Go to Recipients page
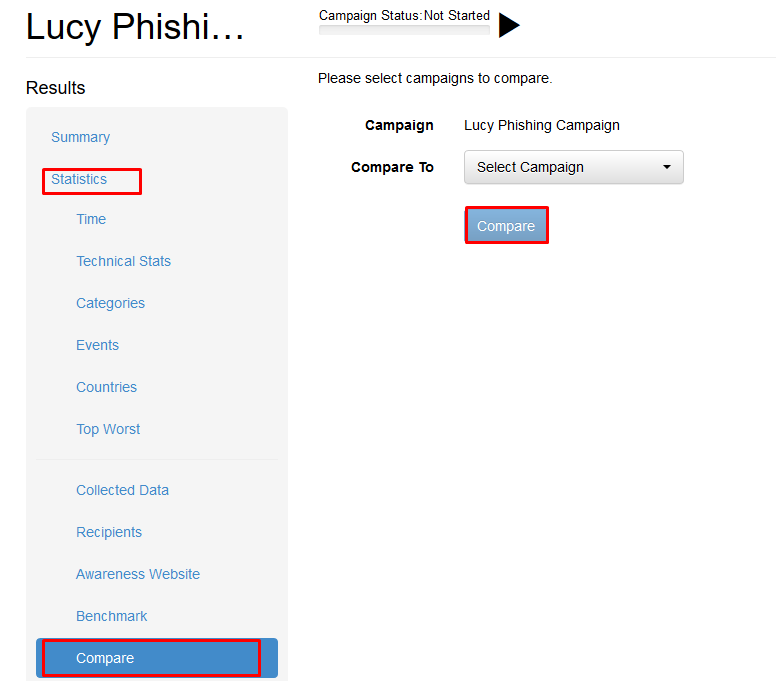This screenshot has width=776, height=681. [109, 532]
